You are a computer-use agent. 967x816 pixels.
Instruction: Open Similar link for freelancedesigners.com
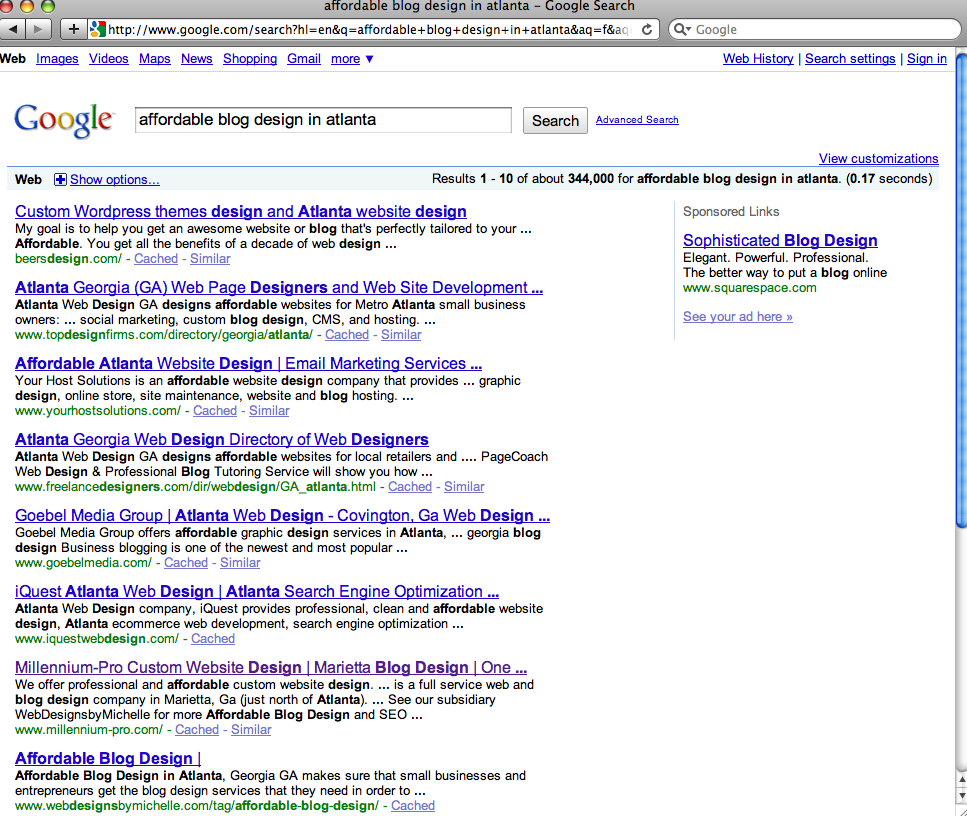[464, 486]
